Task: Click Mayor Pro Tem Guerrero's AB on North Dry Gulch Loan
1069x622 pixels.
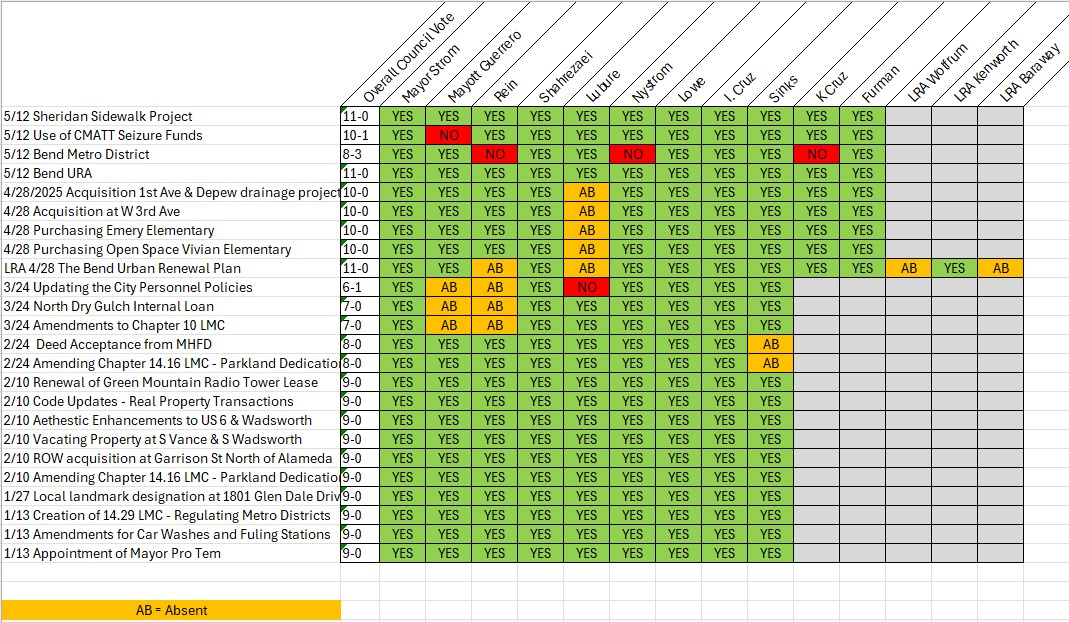Action: (449, 307)
